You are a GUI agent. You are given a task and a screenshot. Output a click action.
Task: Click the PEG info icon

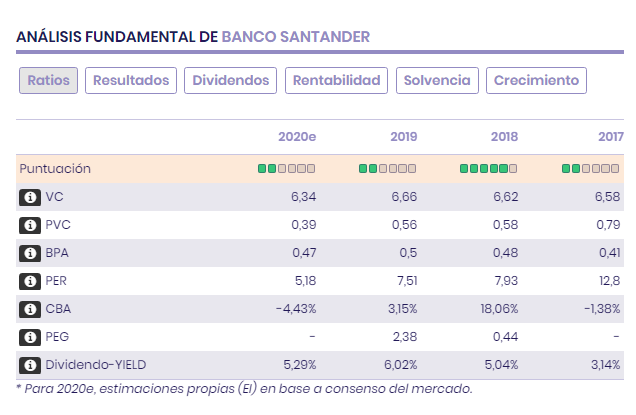click(29, 337)
